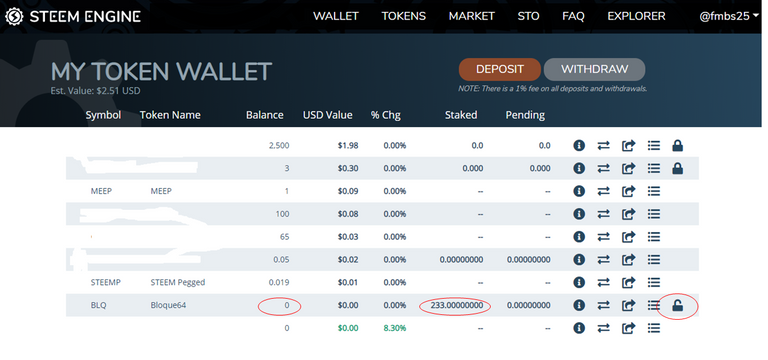Click the stake lock in the $0.30 row
768x360 pixels.
click(677, 168)
